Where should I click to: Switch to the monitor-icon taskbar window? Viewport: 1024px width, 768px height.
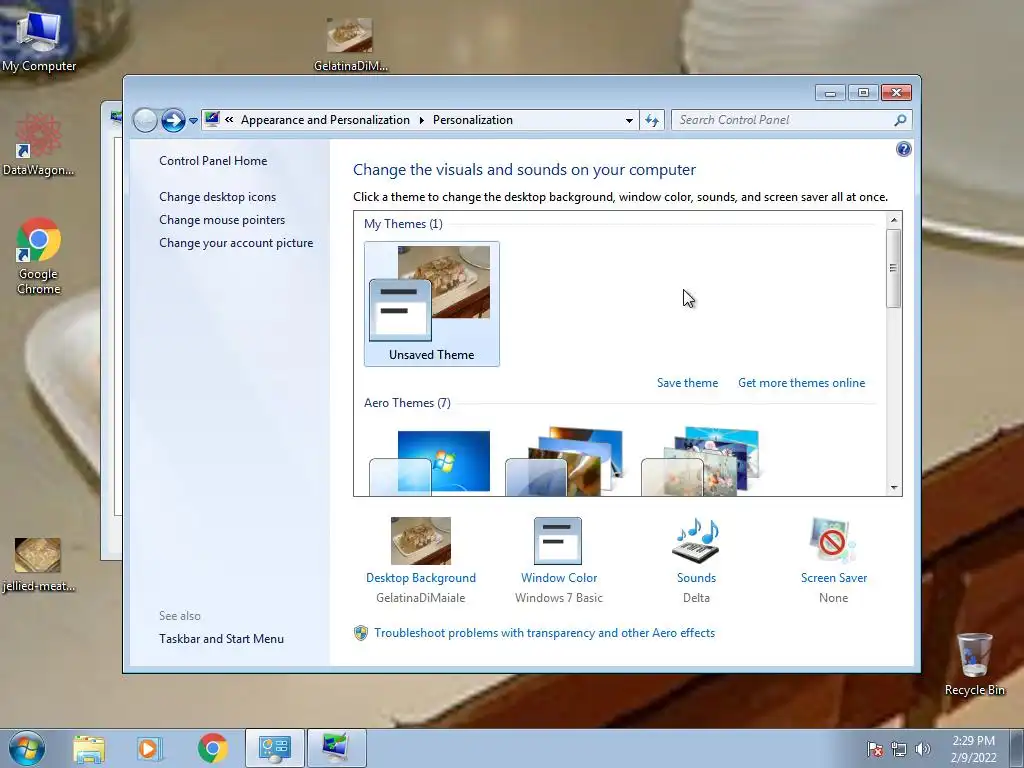336,748
